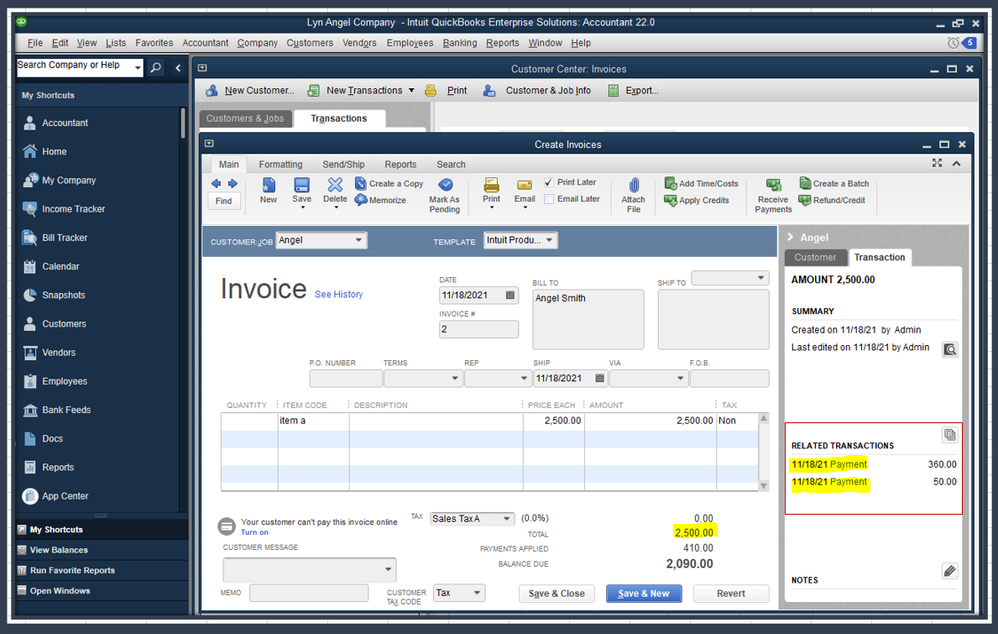Toggle Email Later checkbox

tap(549, 199)
